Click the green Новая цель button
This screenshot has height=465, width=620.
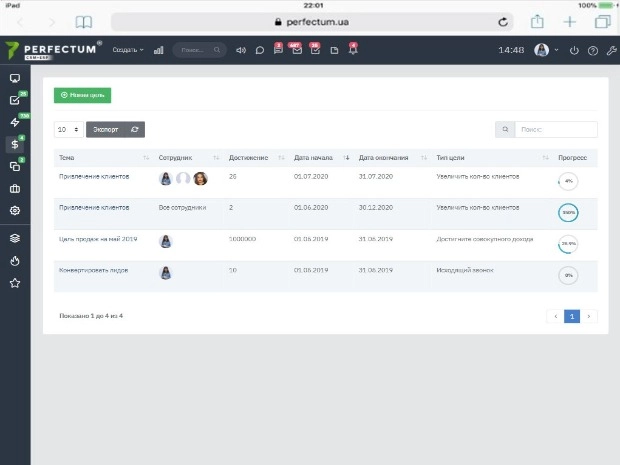coord(83,95)
